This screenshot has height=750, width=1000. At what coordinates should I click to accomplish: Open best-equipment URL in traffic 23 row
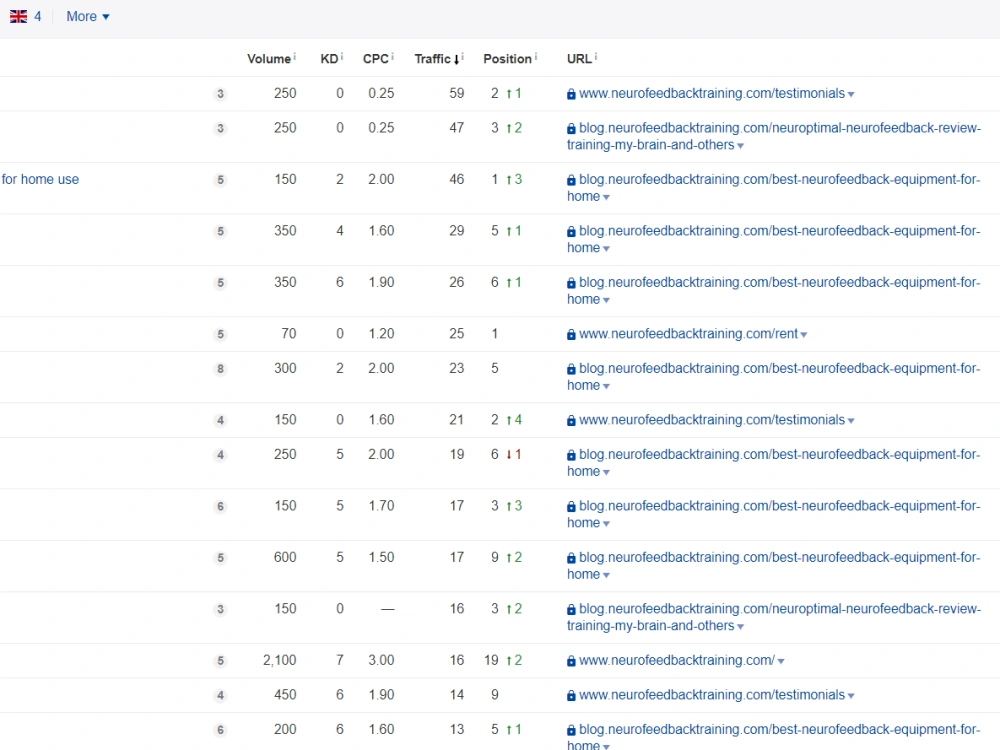(774, 377)
